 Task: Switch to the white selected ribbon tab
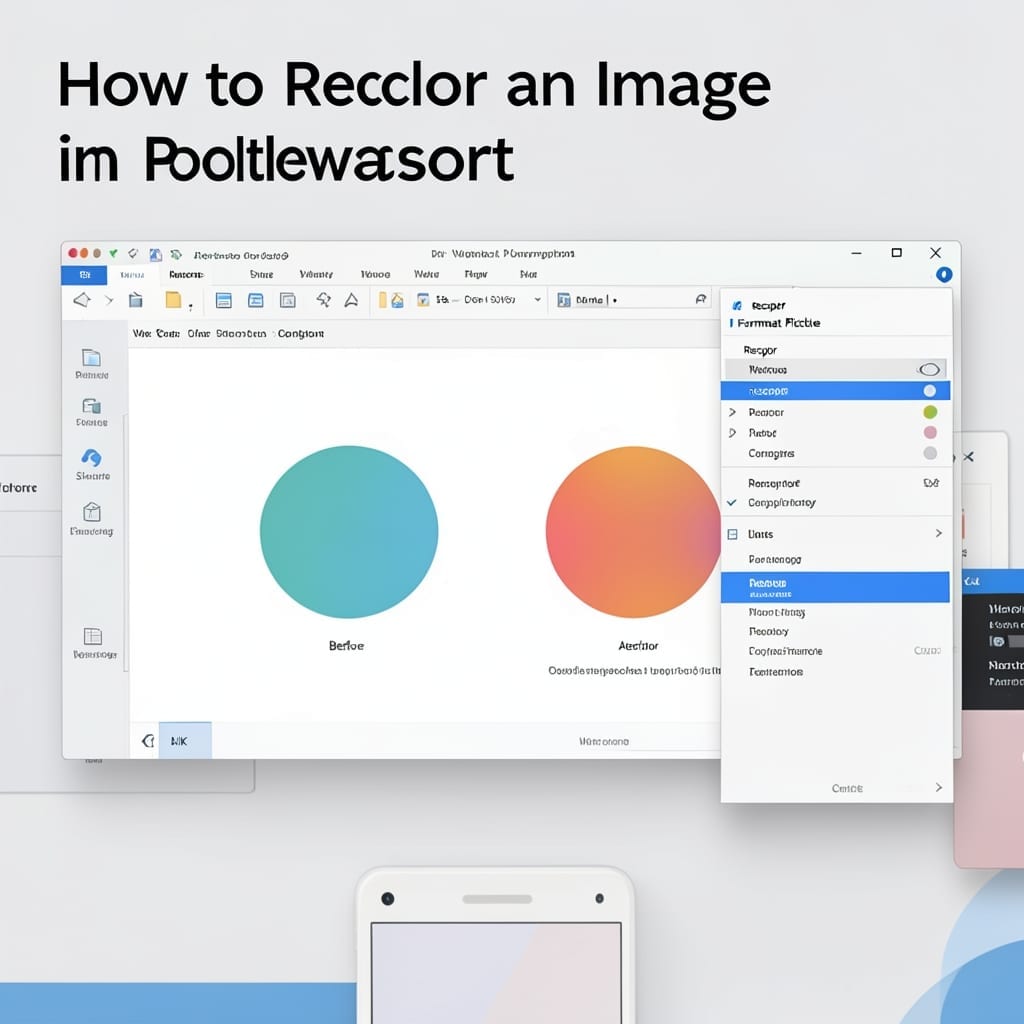133,275
